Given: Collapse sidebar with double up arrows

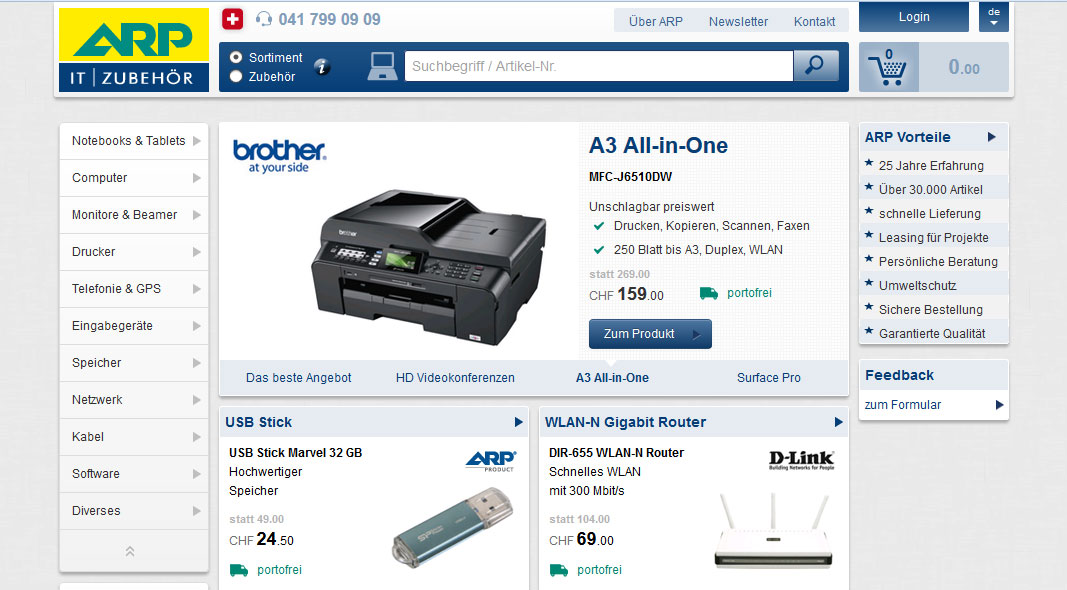Looking at the screenshot, I should [x=130, y=551].
